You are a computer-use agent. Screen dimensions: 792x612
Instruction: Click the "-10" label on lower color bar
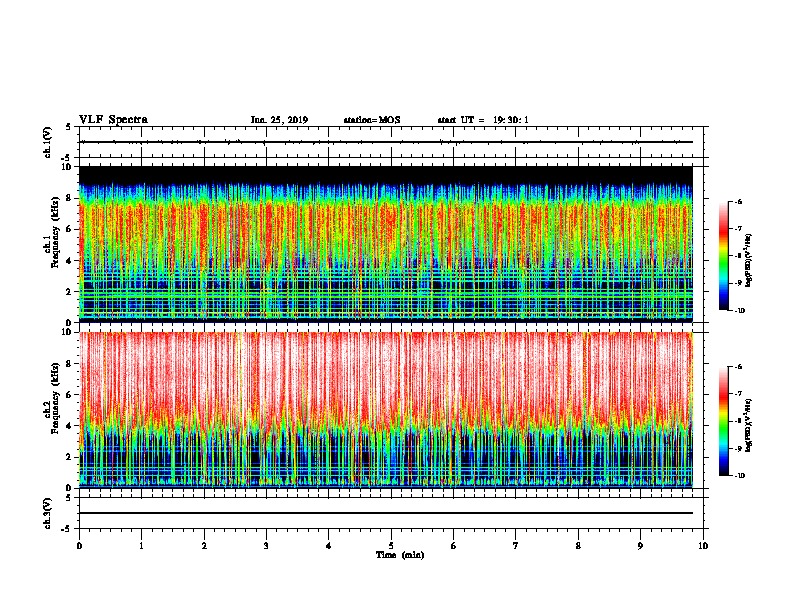click(x=739, y=476)
